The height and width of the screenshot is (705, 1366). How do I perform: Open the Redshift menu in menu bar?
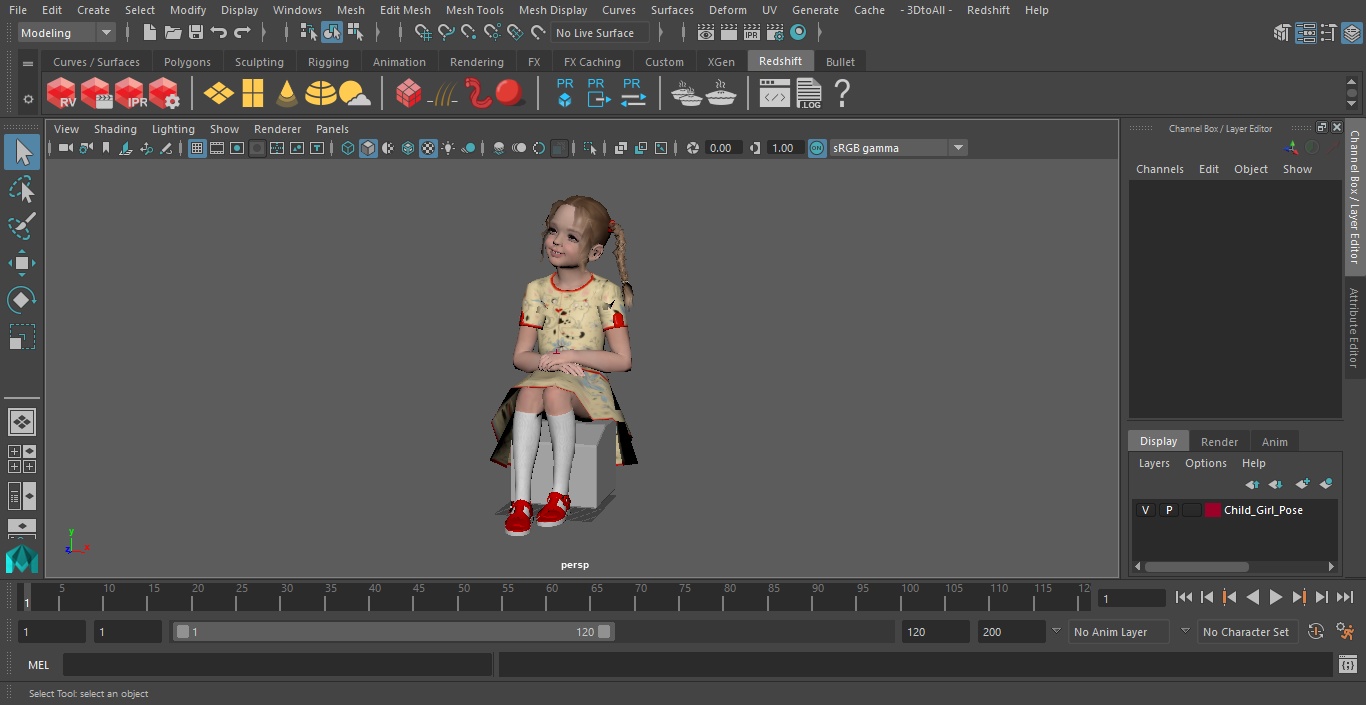click(x=988, y=10)
